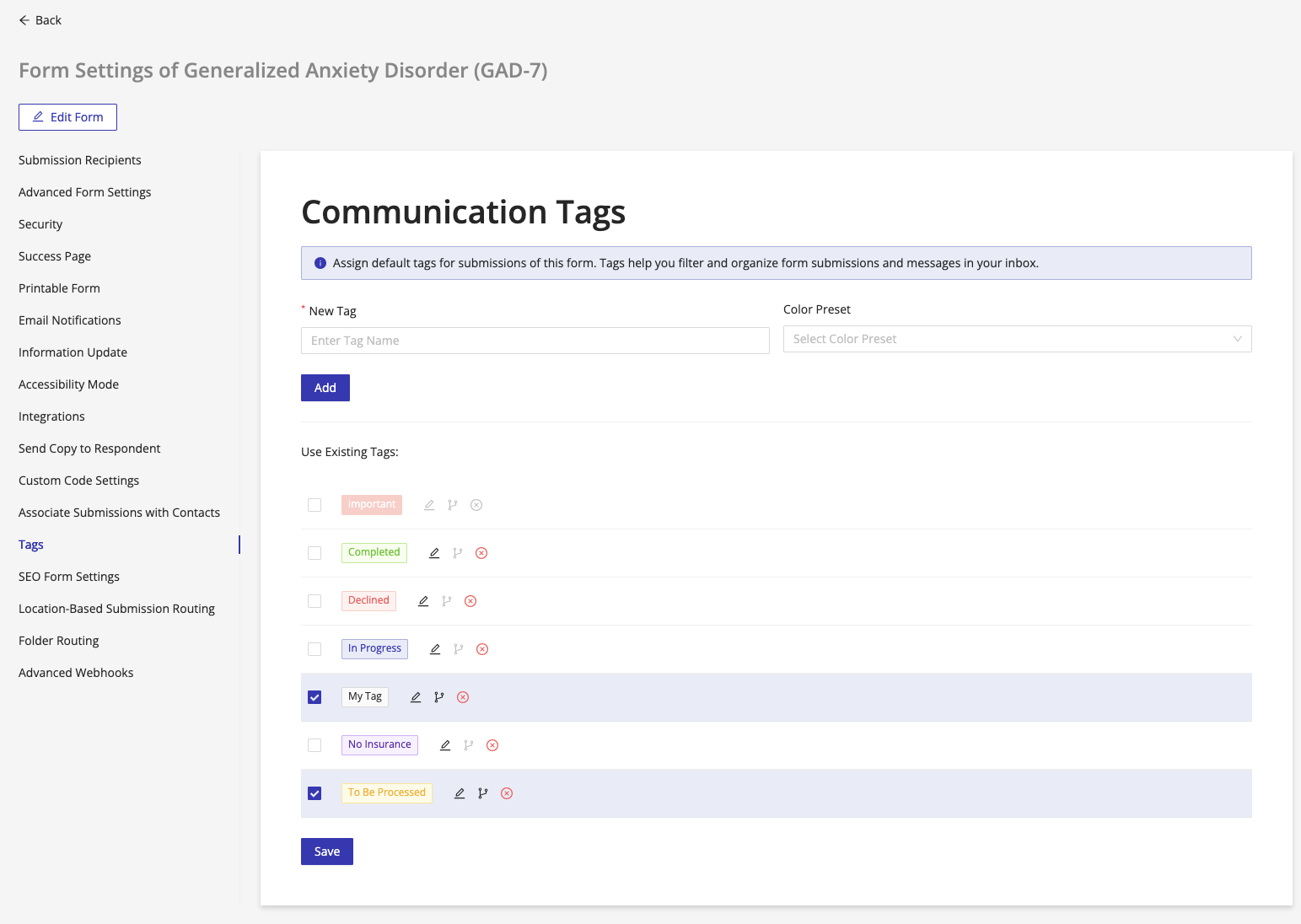
Task: Focus the Enter Tag Name field
Action: pyautogui.click(x=535, y=341)
